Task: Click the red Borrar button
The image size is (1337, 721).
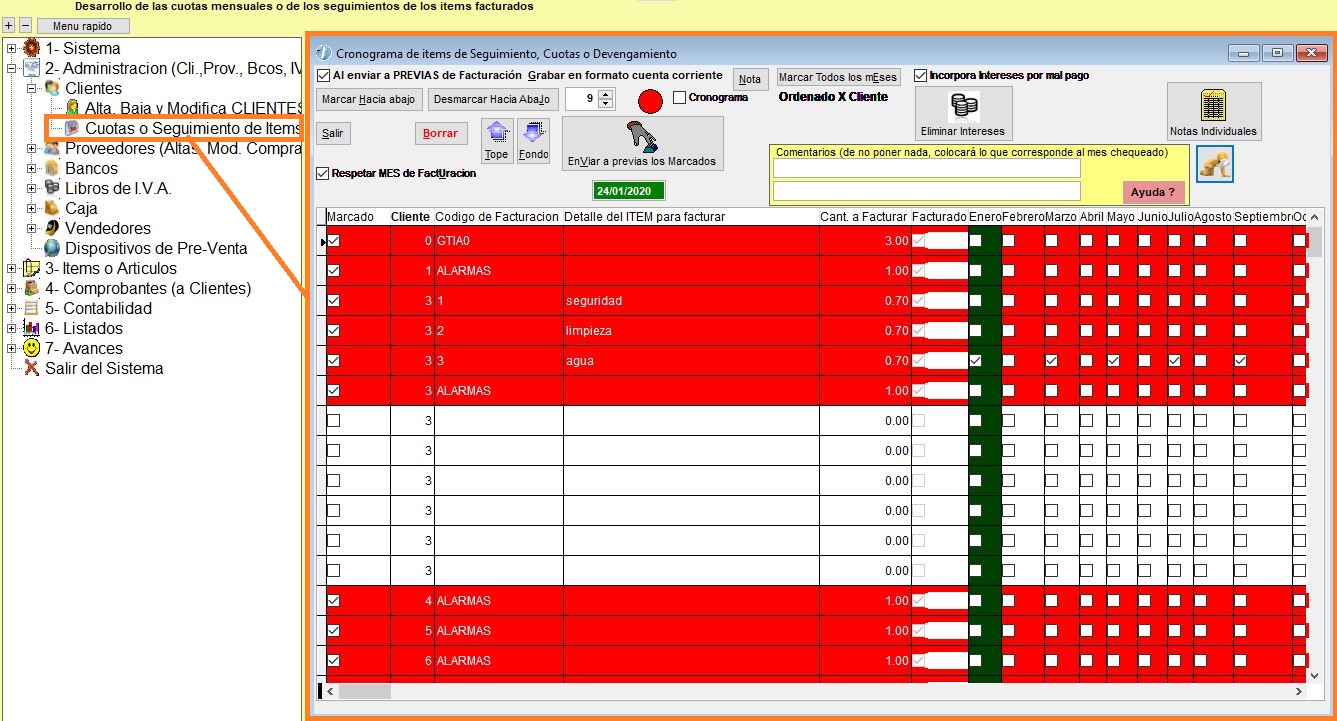Action: click(x=441, y=133)
